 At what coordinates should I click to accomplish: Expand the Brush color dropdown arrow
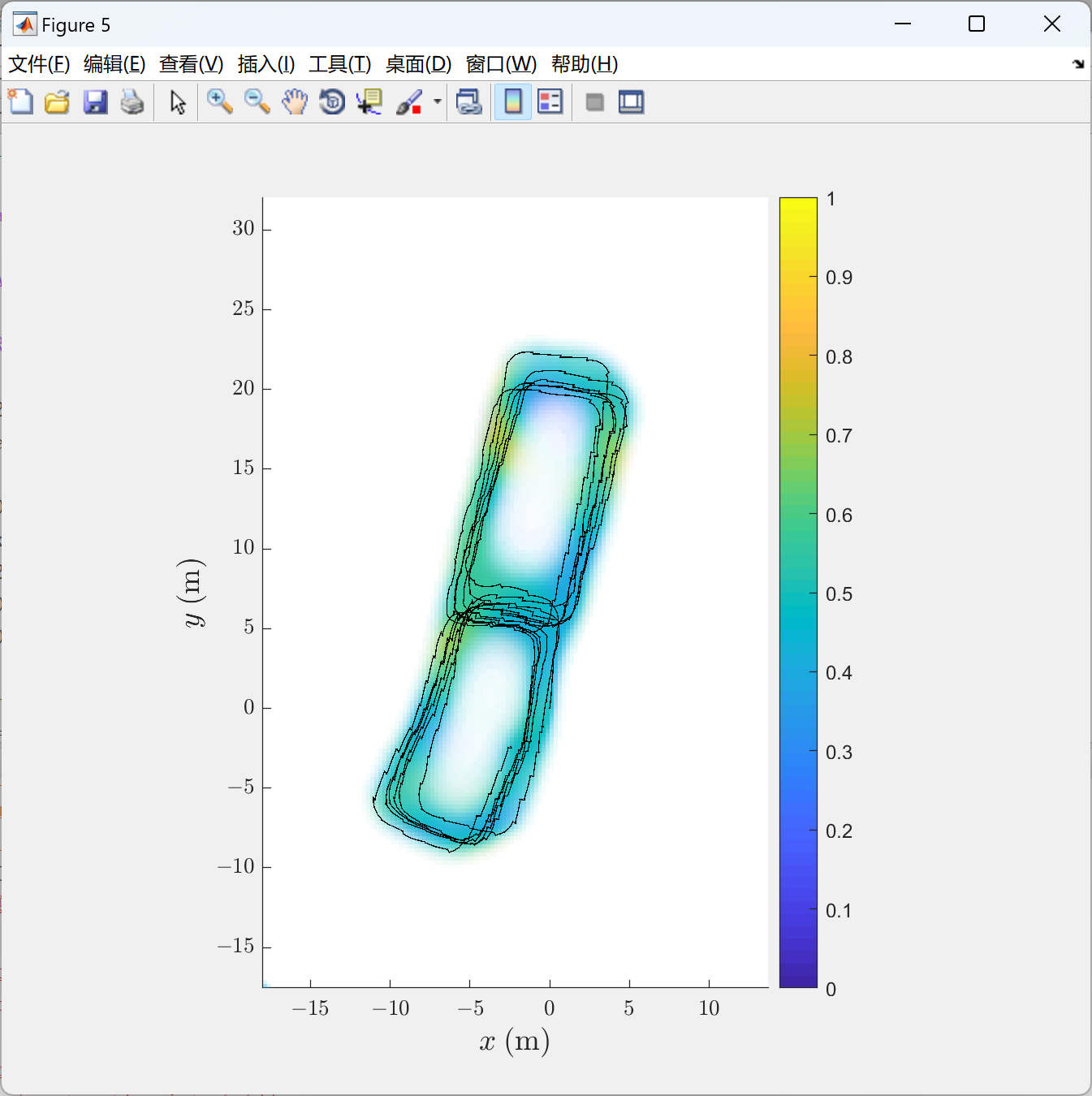click(x=437, y=102)
